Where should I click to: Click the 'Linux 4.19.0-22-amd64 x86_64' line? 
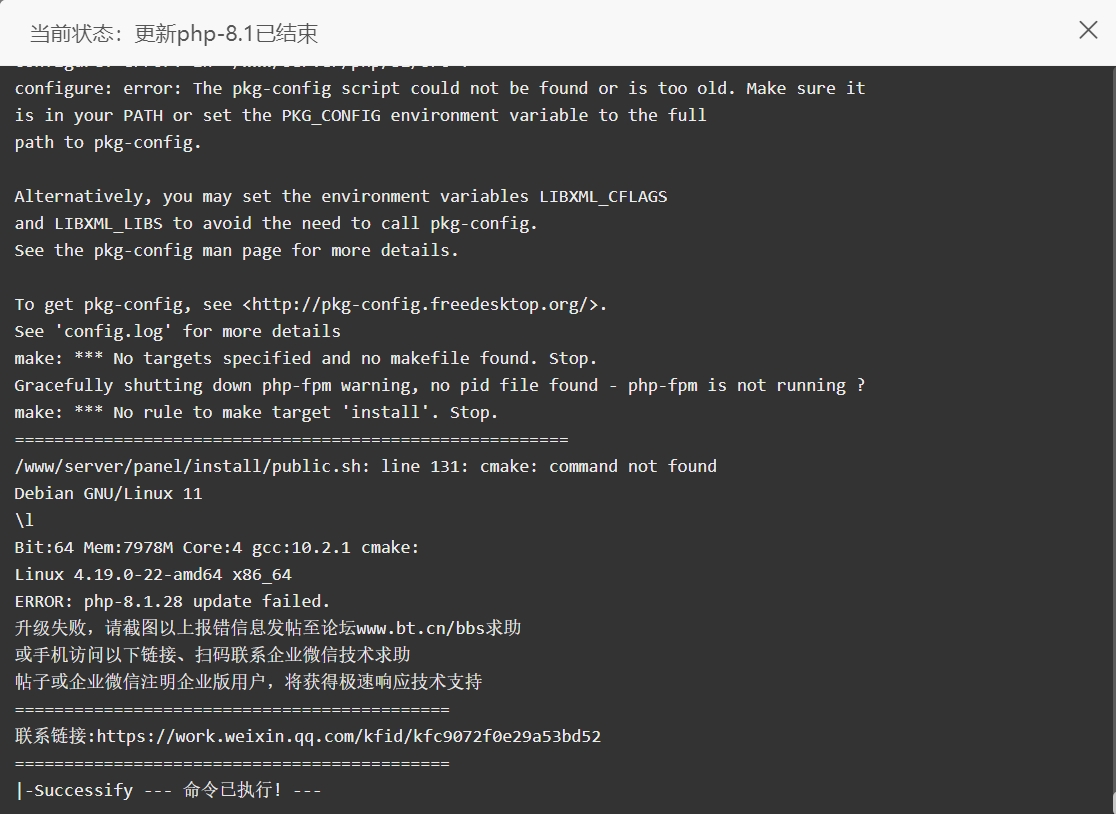[153, 574]
